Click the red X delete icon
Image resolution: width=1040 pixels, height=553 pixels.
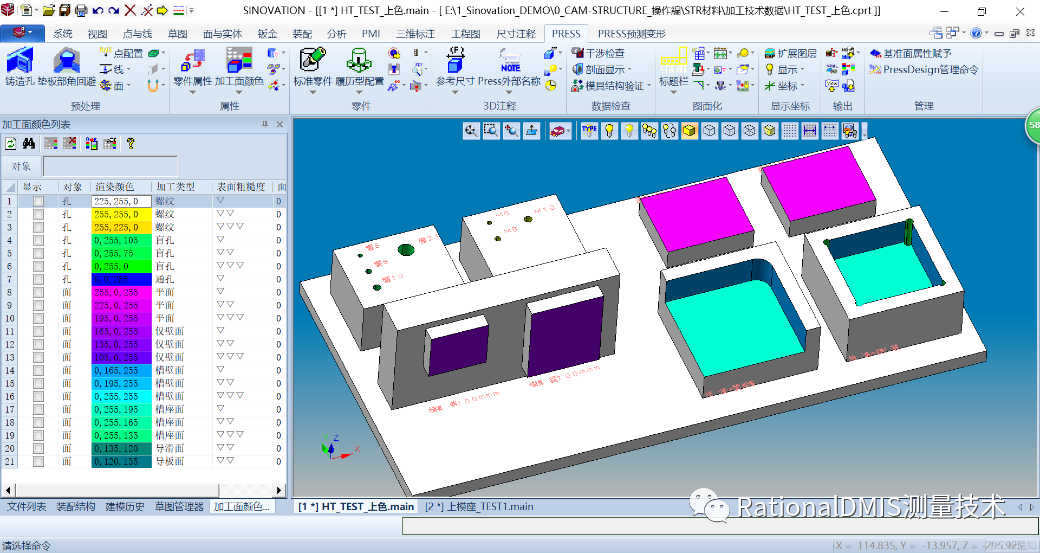pos(130,11)
